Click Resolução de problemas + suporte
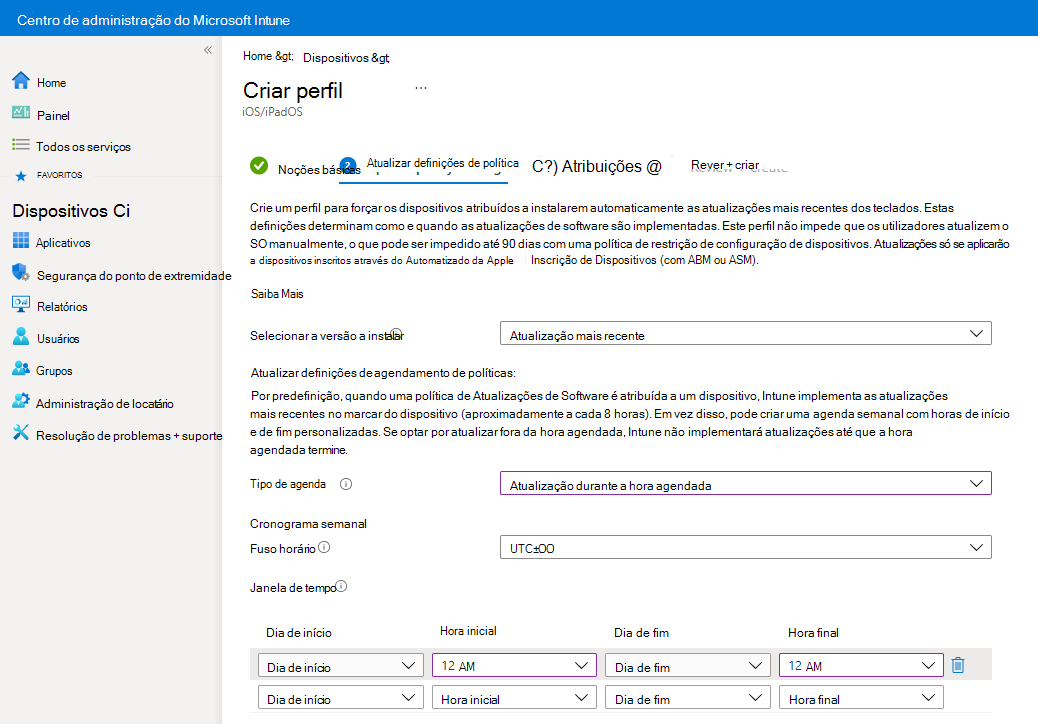1038x724 pixels. click(x=22, y=432)
